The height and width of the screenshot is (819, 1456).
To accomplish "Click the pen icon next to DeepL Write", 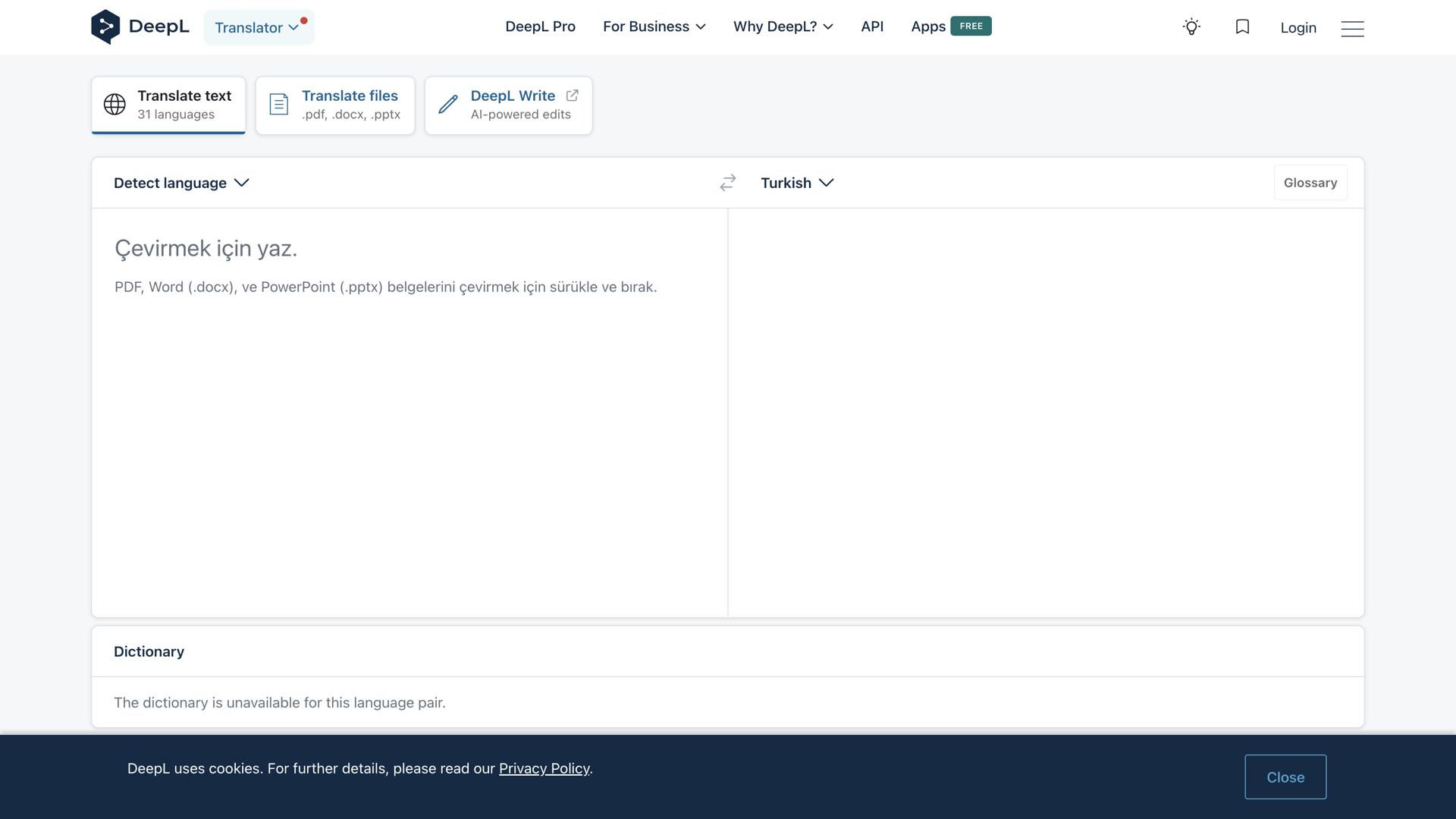I will [448, 105].
